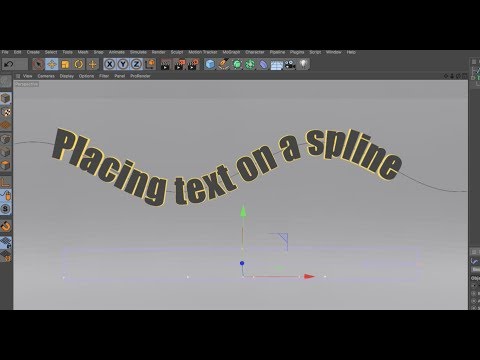Open the Help menu
The width and height of the screenshot is (480, 360).
click(x=351, y=52)
